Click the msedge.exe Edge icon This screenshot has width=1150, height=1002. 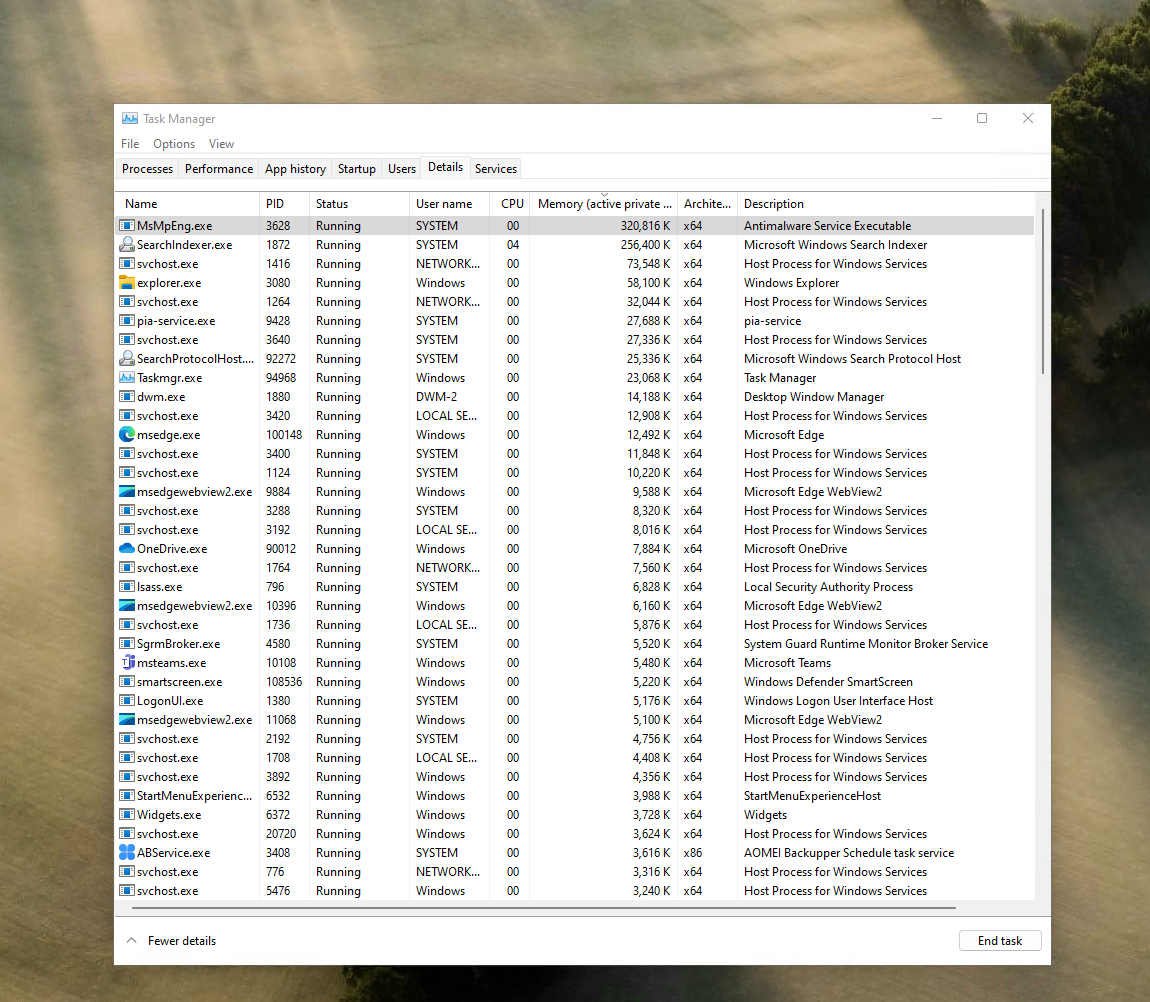coord(127,435)
